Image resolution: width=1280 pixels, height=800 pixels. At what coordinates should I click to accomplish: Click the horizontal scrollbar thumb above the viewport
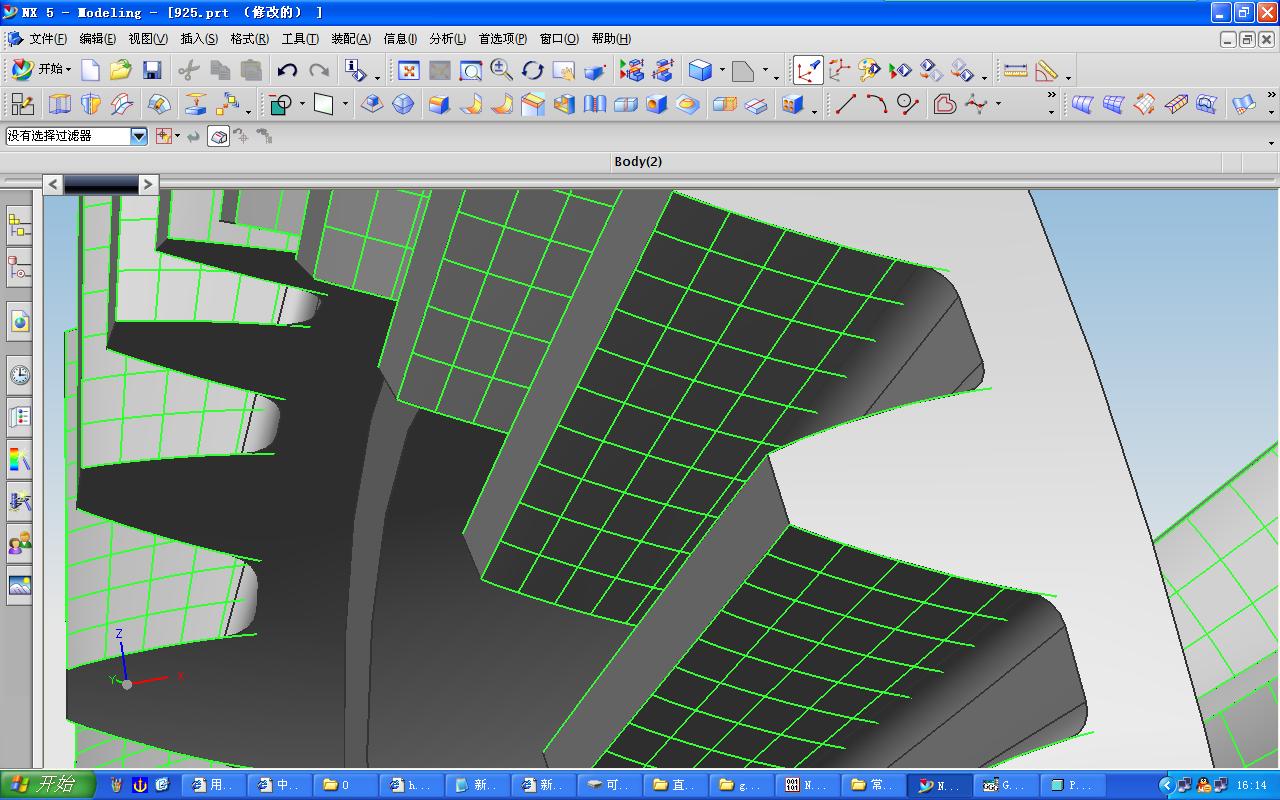[x=101, y=184]
